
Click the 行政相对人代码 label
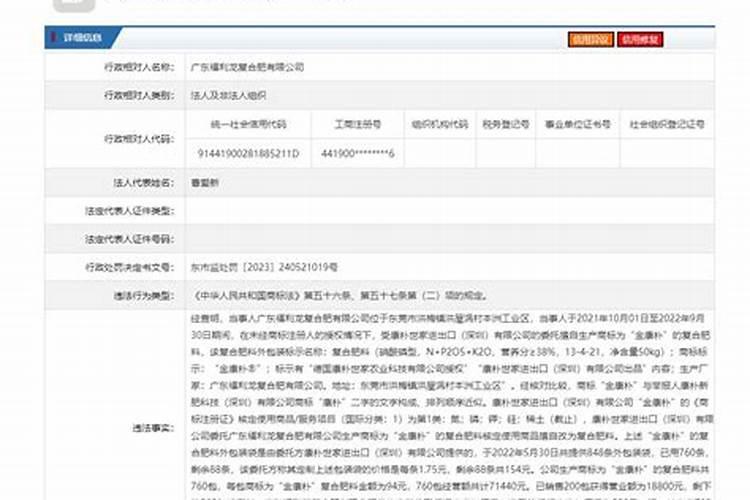coord(139,139)
